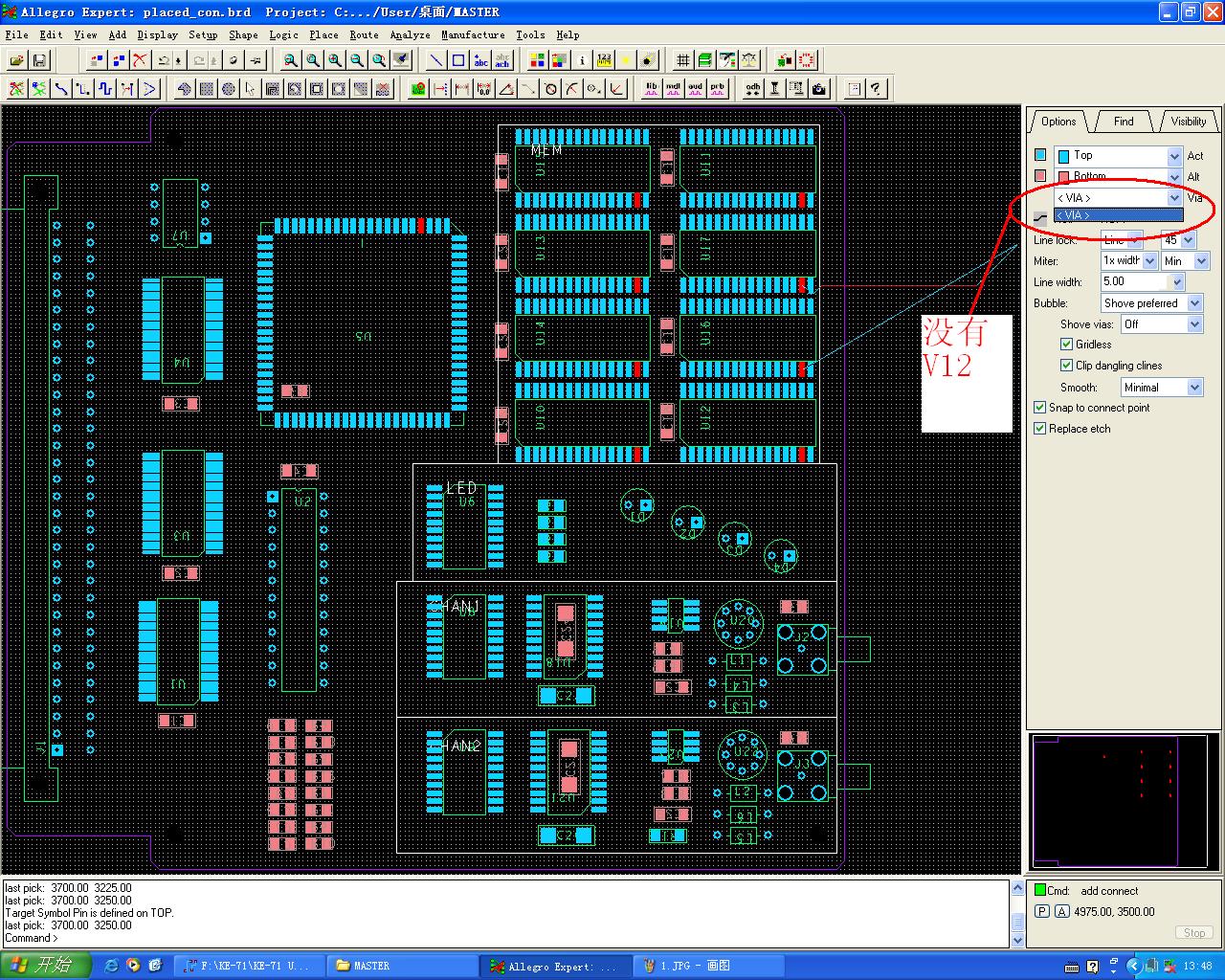1225x980 pixels.
Task: Click the Show Element info icon
Action: (x=582, y=60)
